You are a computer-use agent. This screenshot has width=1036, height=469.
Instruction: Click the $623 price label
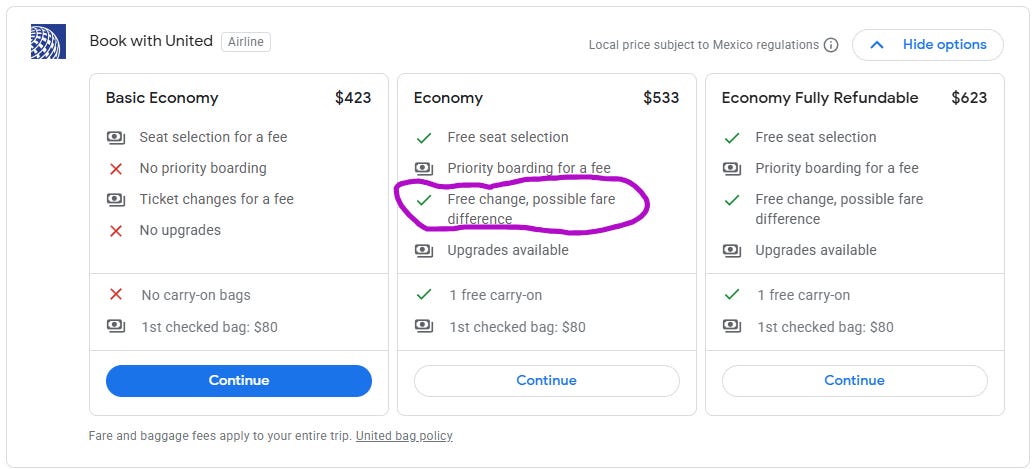coord(969,98)
